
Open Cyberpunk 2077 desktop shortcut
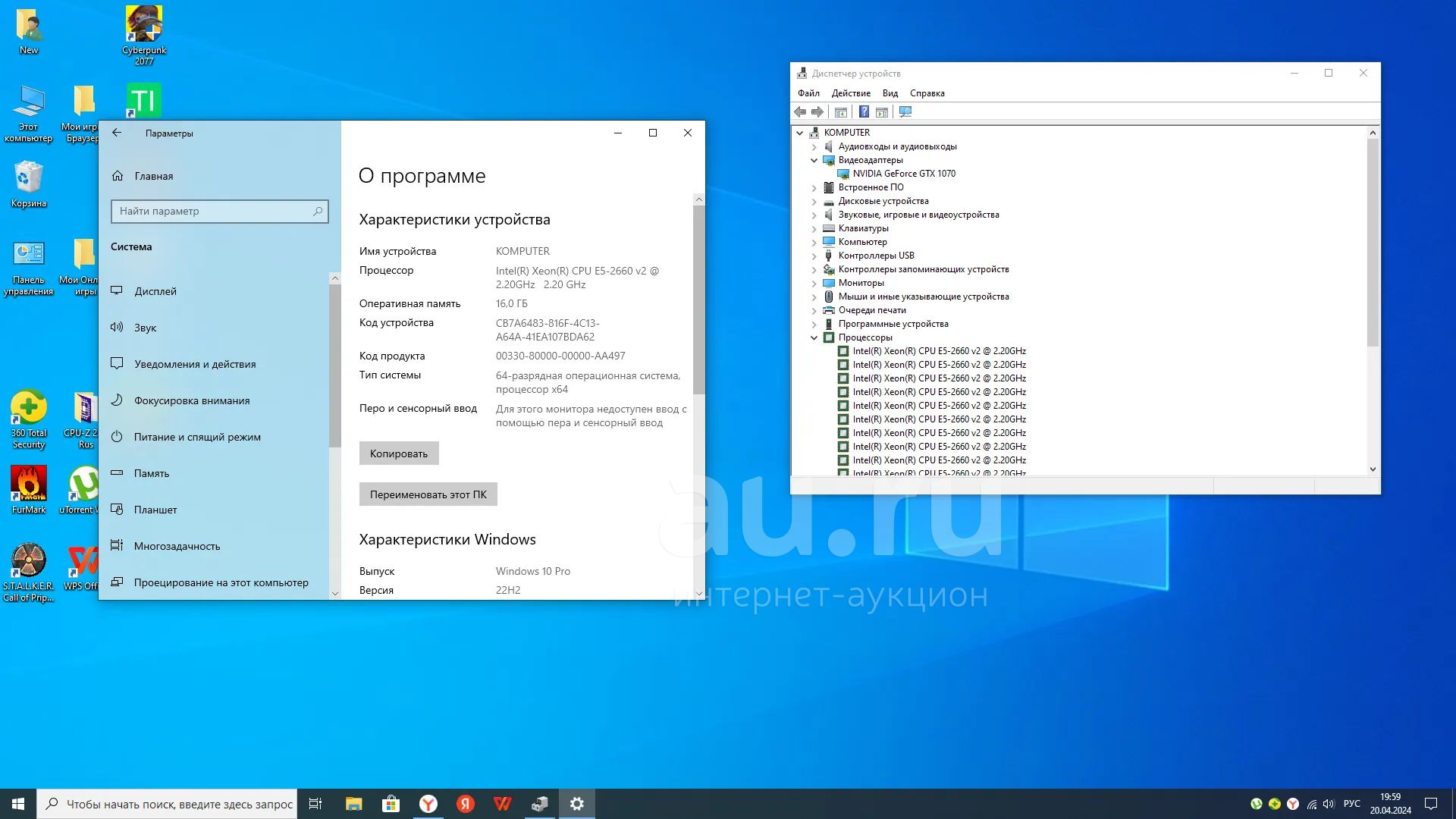pyautogui.click(x=144, y=36)
